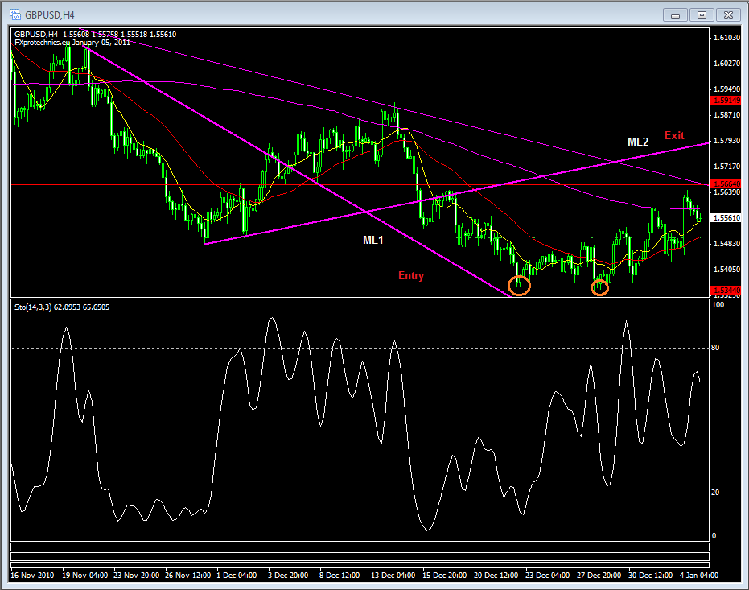The image size is (749, 590).
Task: Click the 16 Nov 2010 date label
Action: (32, 575)
